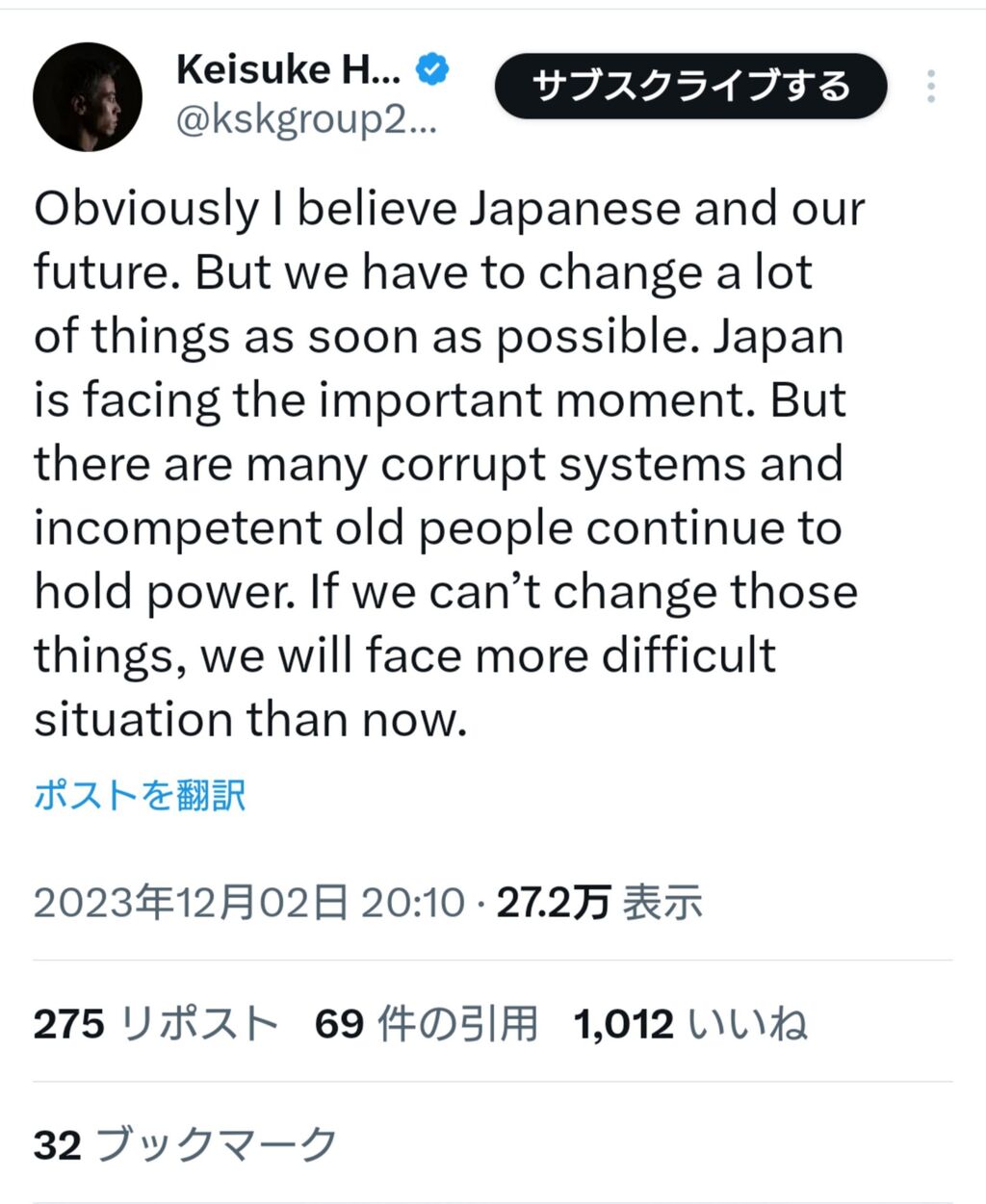Show the 275 リポスト reposts list
Image resolution: width=986 pixels, height=1204 pixels.
pyautogui.click(x=156, y=1023)
